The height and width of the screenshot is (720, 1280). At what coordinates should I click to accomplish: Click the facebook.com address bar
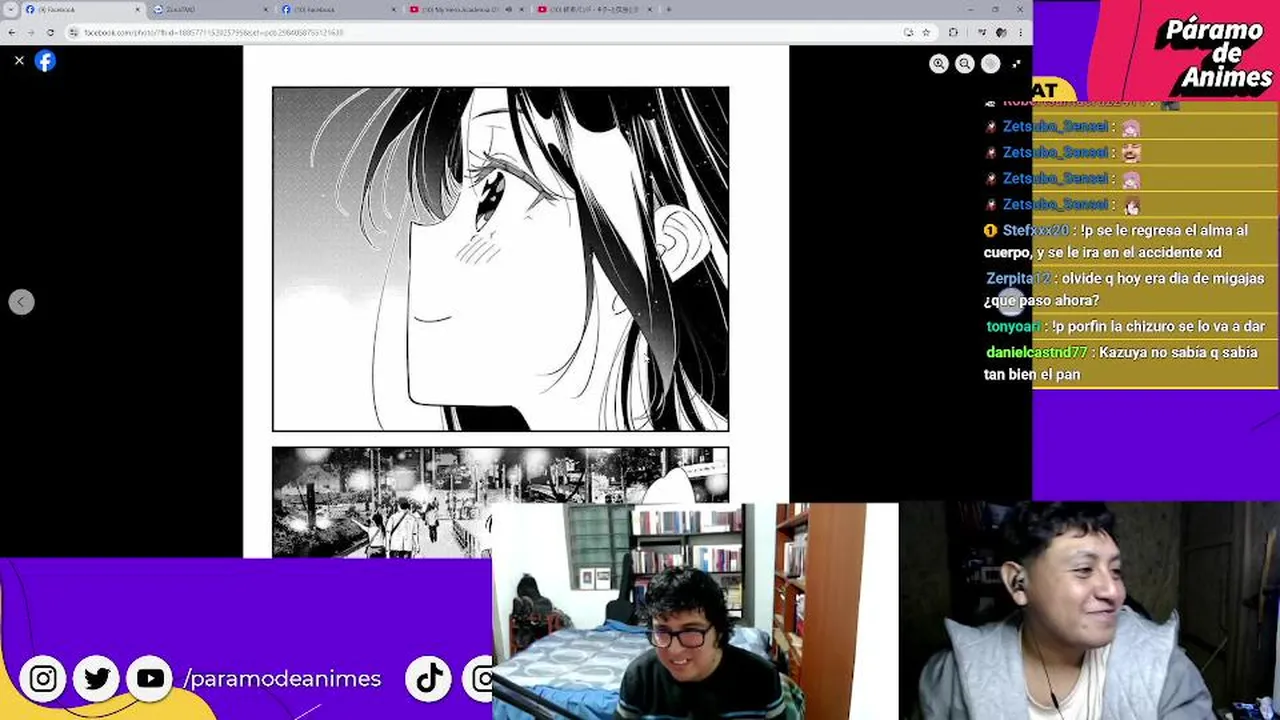490,32
